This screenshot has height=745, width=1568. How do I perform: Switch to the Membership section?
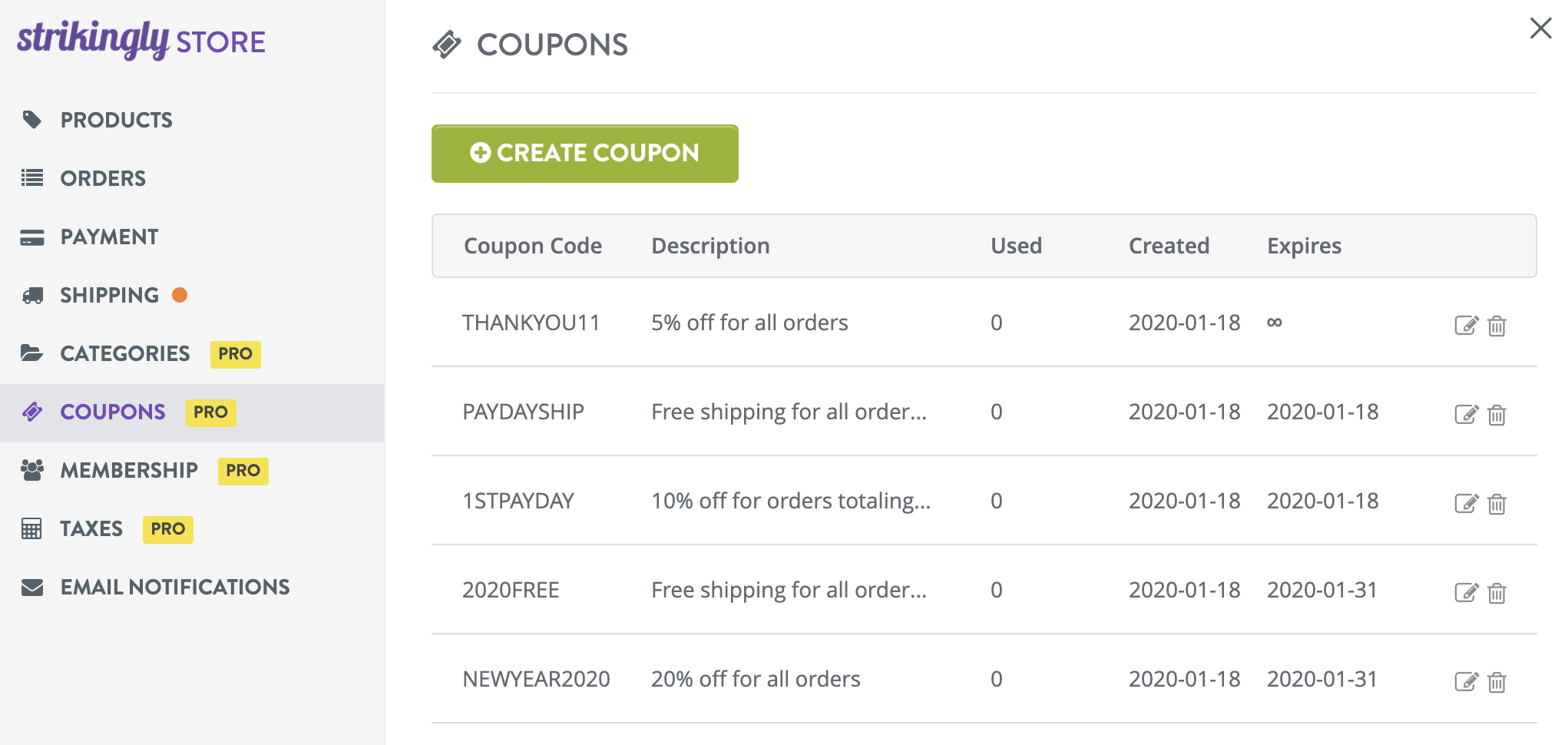pos(128,470)
